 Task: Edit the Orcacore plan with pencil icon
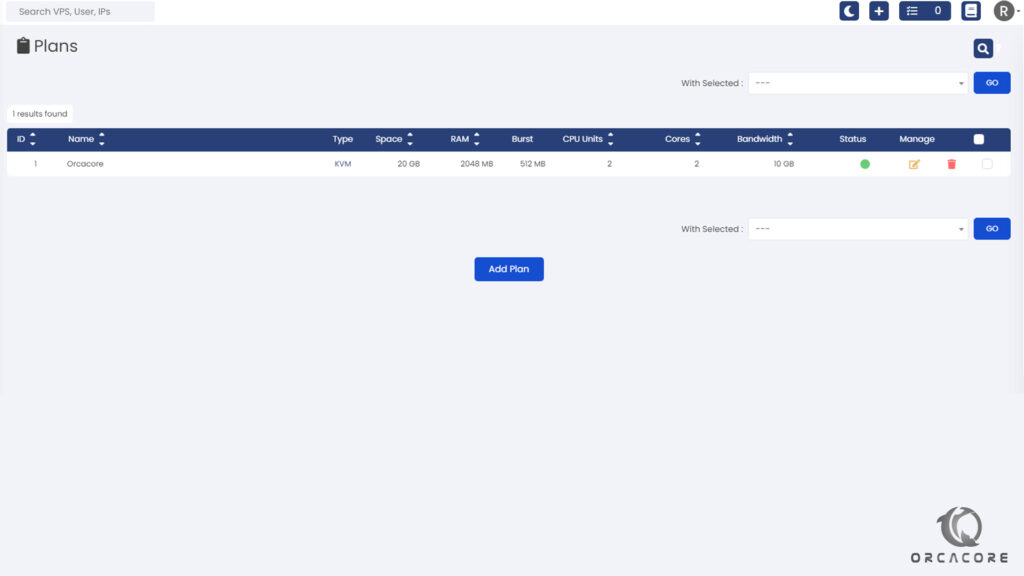[914, 164]
